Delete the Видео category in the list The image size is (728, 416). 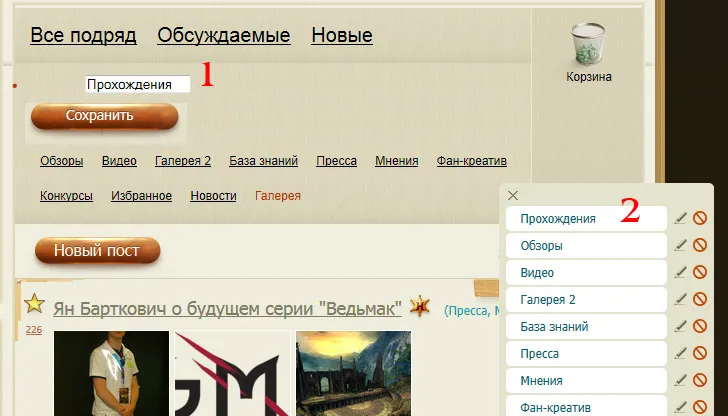[x=700, y=272]
